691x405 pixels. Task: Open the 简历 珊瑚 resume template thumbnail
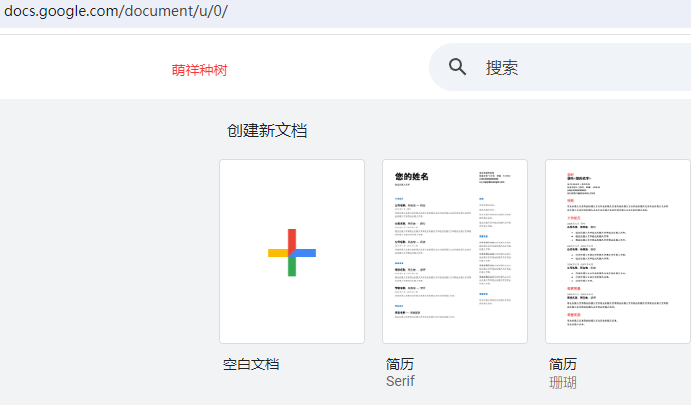pyautogui.click(x=618, y=251)
